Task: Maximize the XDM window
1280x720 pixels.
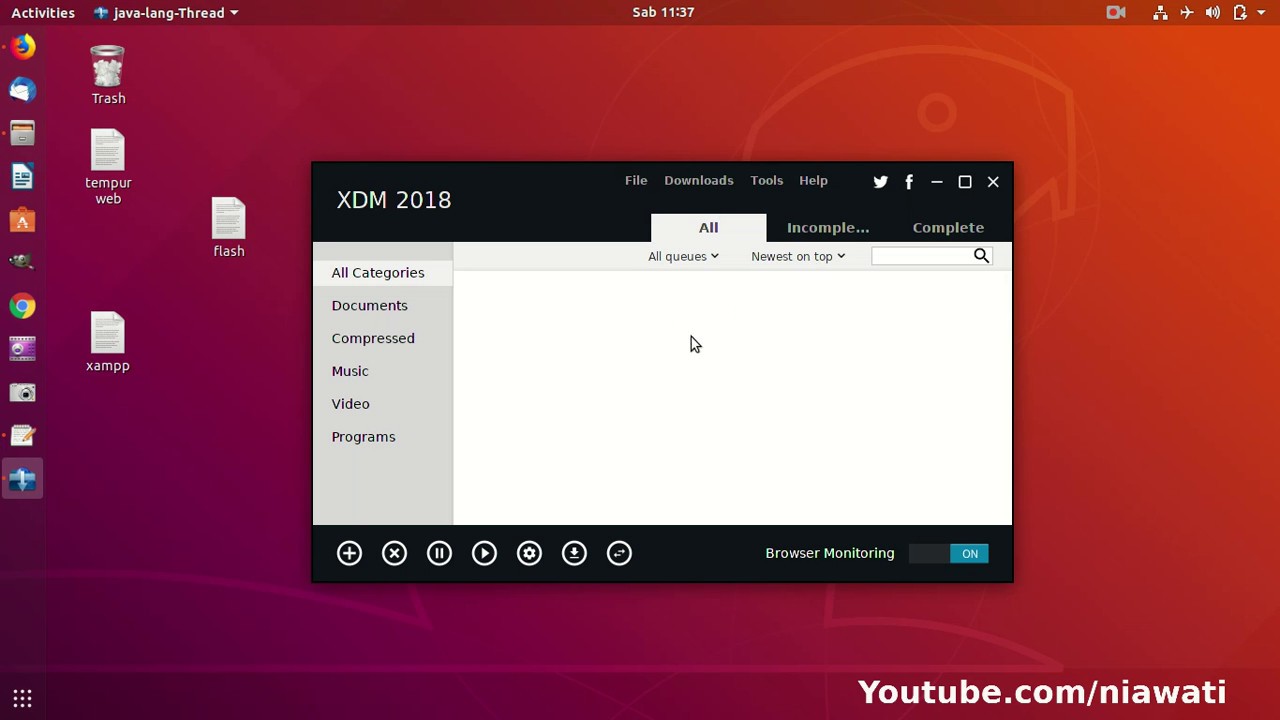Action: (x=965, y=182)
